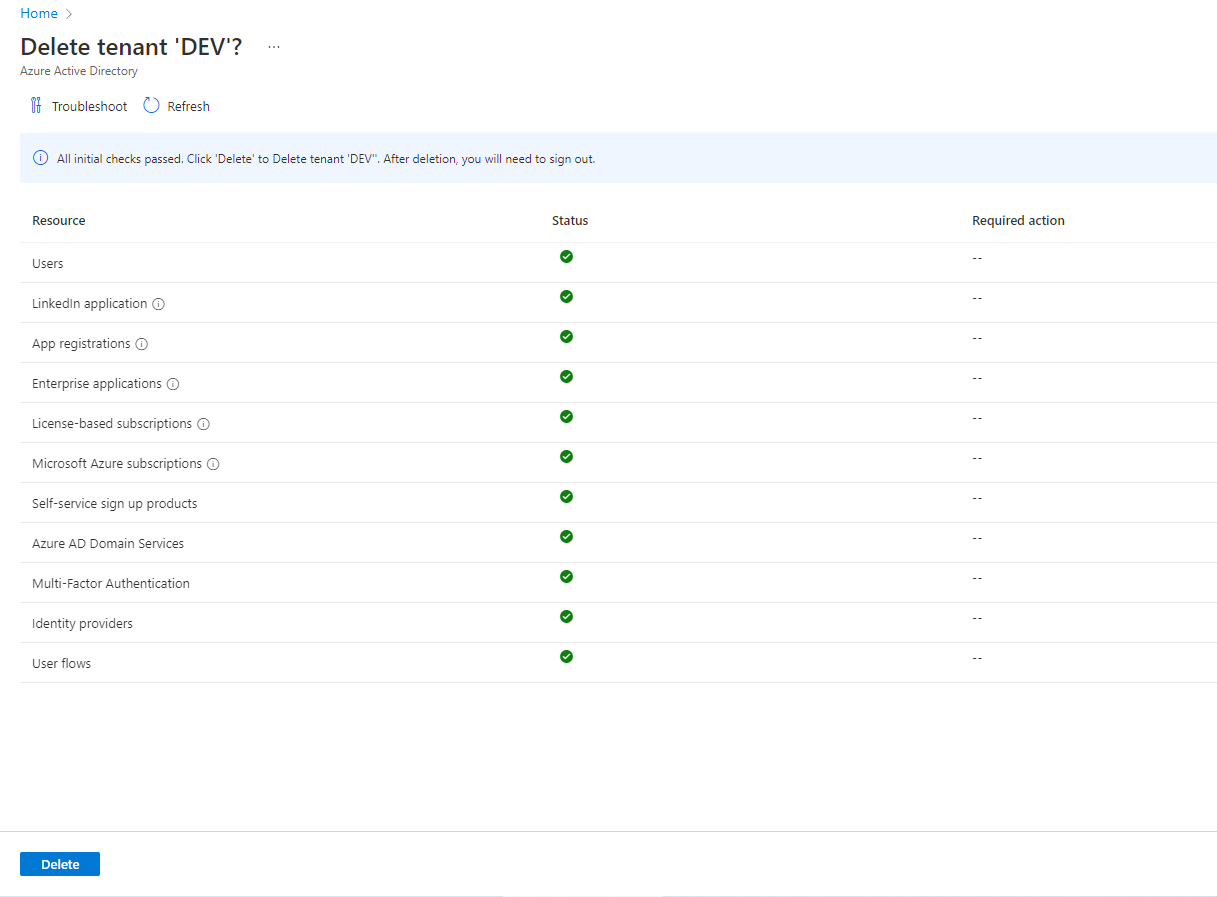
Task: Open the ellipsis menu beside the page title
Action: pyautogui.click(x=274, y=46)
